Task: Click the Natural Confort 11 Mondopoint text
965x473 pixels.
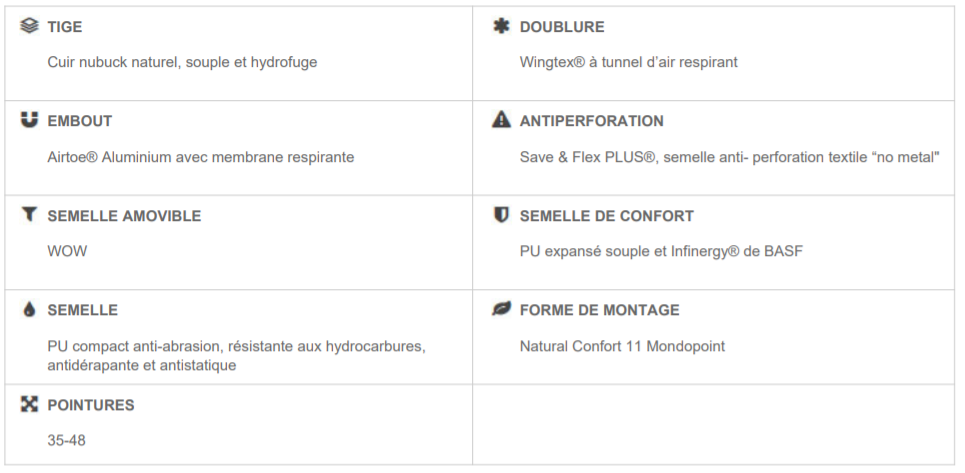Action: click(622, 346)
